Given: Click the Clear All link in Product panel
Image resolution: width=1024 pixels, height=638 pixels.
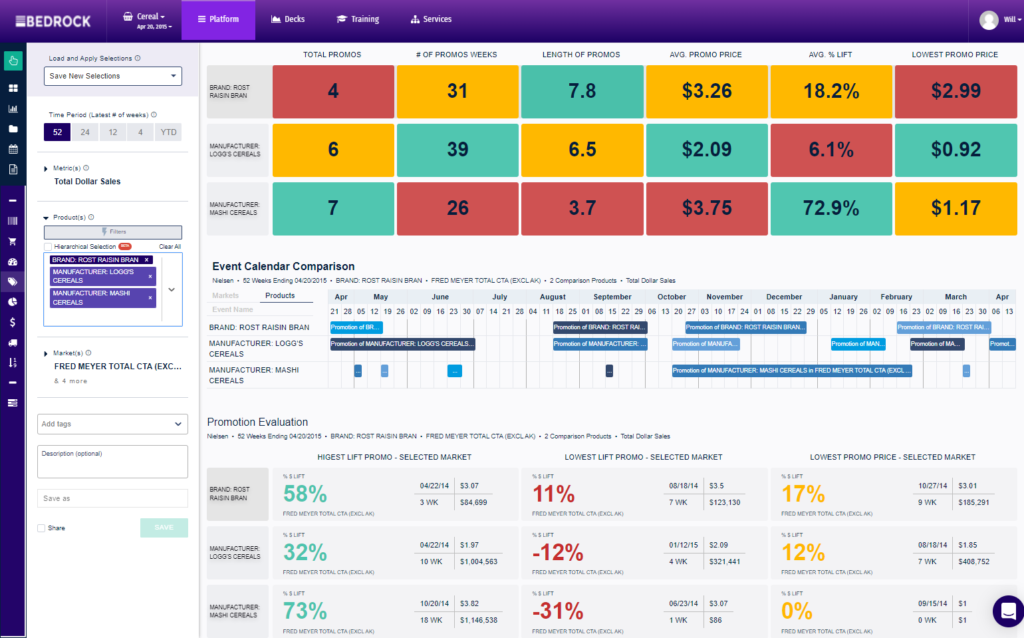Looking at the screenshot, I should coord(170,246).
